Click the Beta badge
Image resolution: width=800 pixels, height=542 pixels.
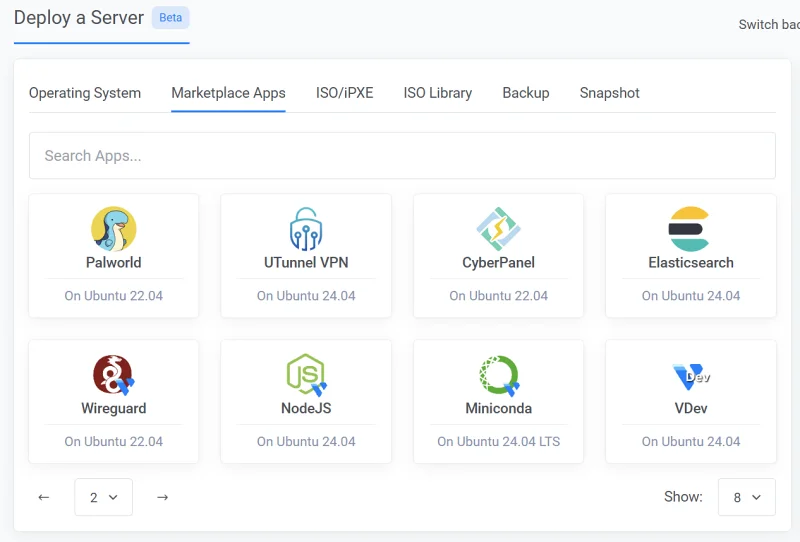(170, 17)
